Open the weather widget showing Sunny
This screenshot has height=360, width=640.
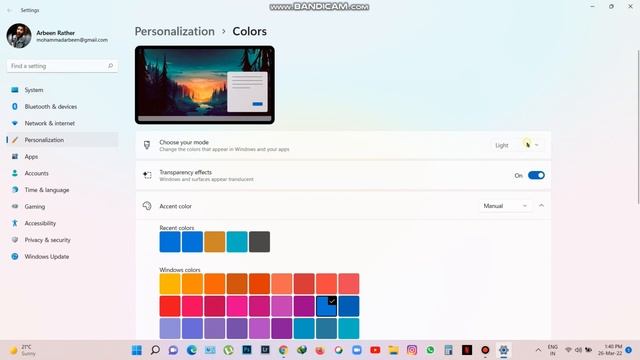pos(23,350)
